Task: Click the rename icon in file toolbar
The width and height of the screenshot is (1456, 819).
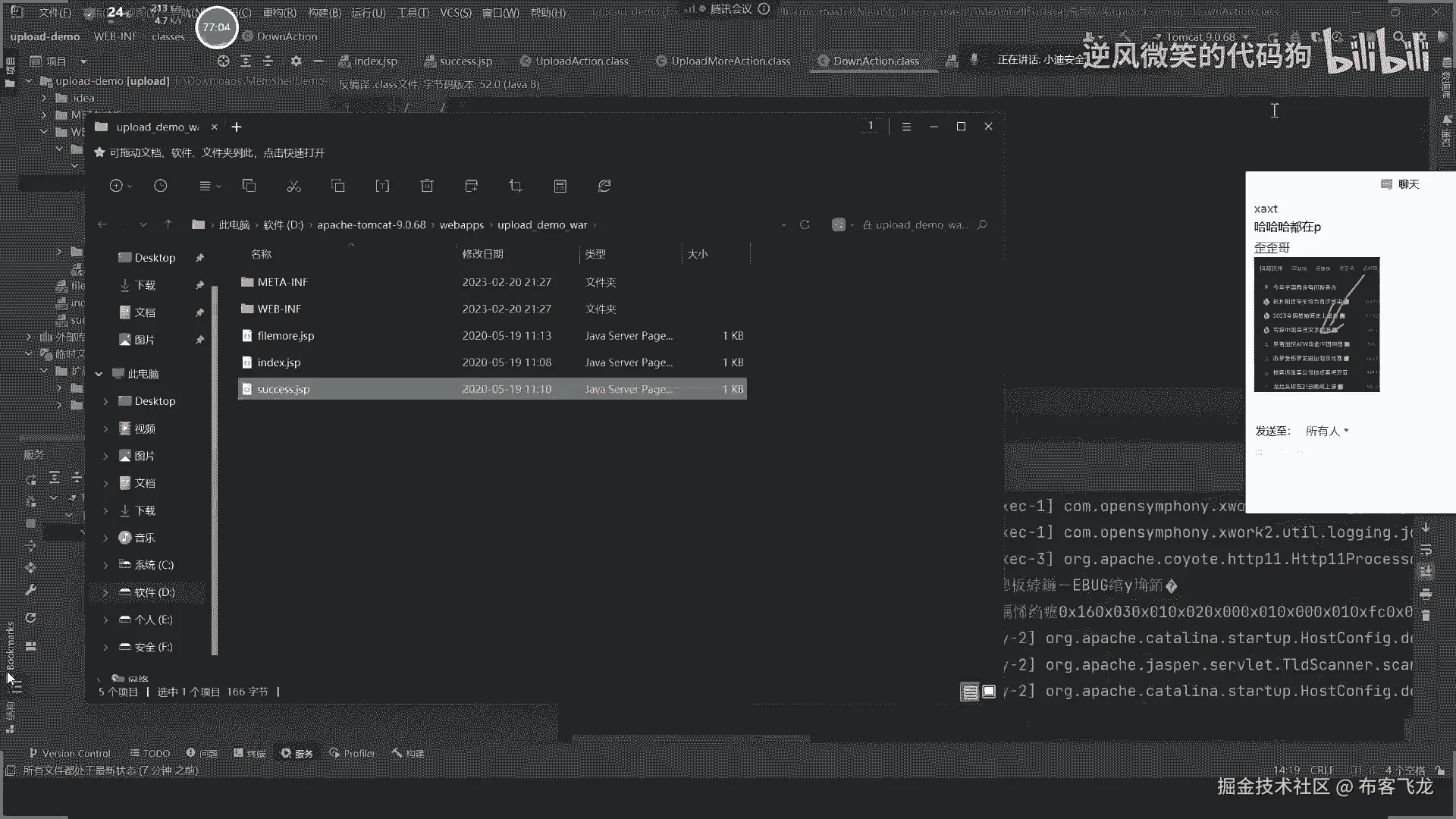Action: tap(382, 186)
